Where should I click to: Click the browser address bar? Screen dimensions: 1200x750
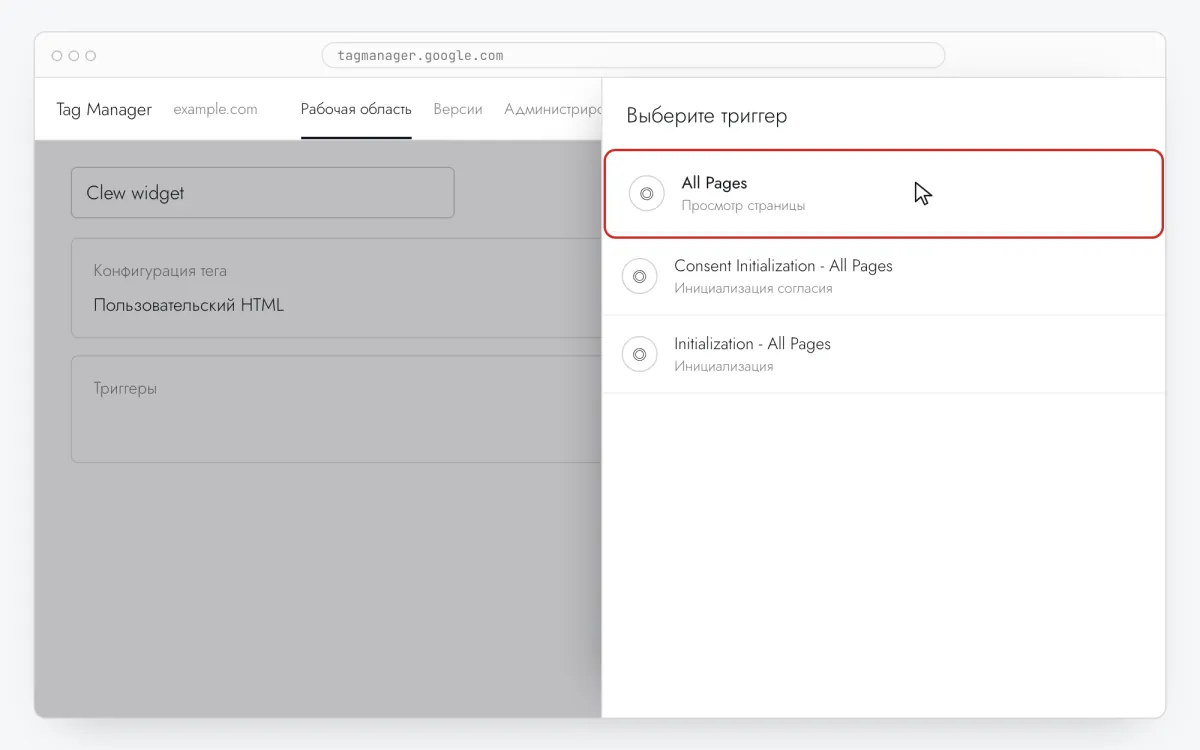(x=633, y=55)
